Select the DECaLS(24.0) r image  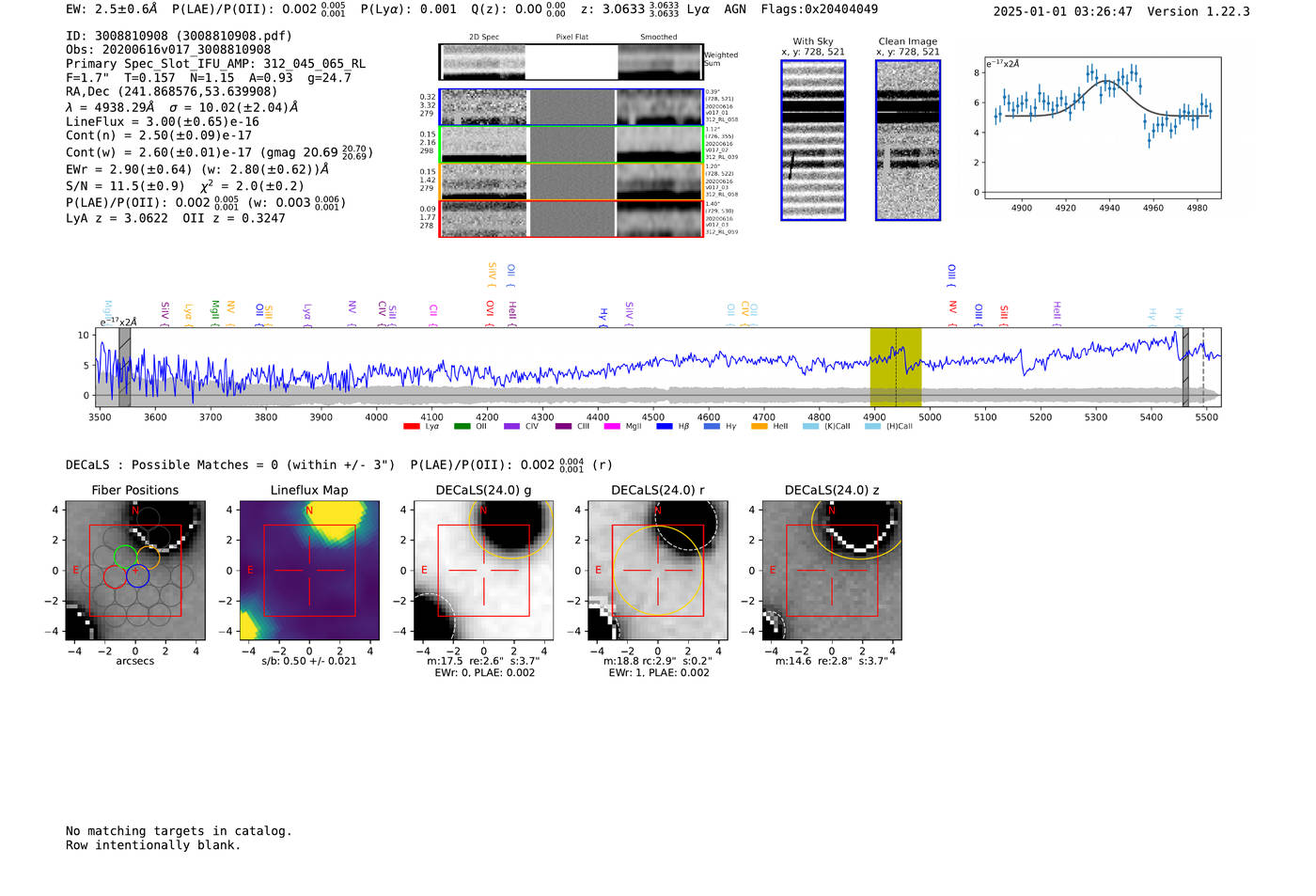pos(658,571)
